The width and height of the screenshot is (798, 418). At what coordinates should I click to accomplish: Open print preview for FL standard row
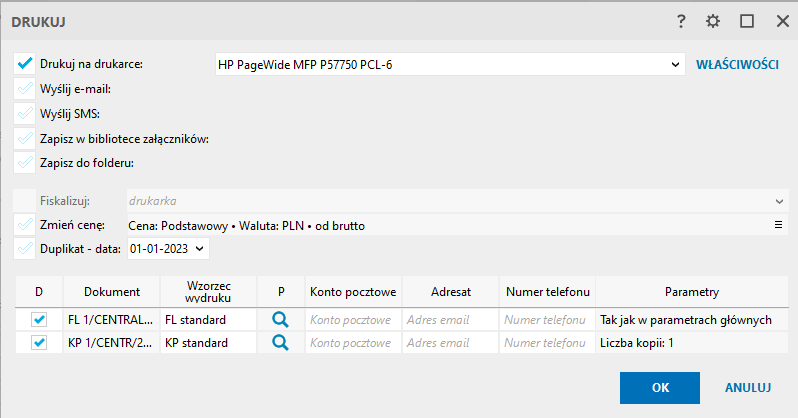coord(281,320)
